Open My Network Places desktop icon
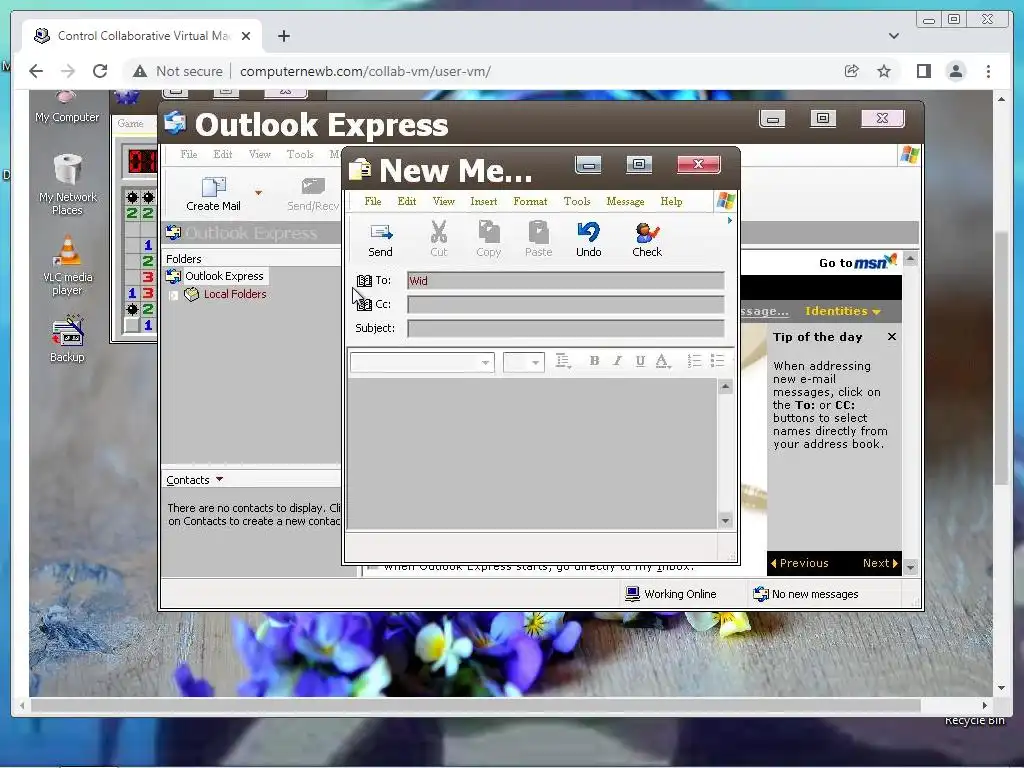 (67, 184)
